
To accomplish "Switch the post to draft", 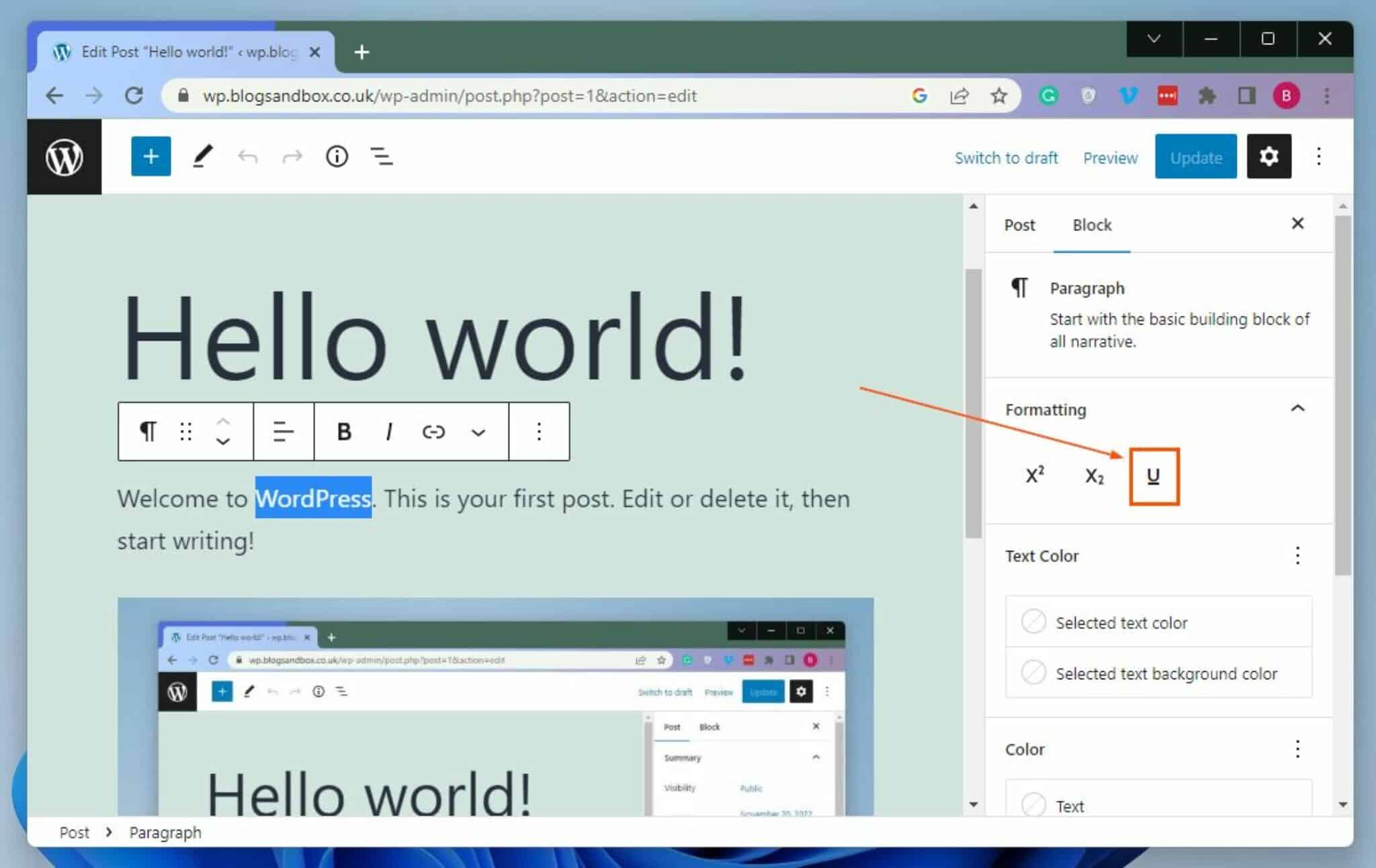I will [x=1006, y=157].
